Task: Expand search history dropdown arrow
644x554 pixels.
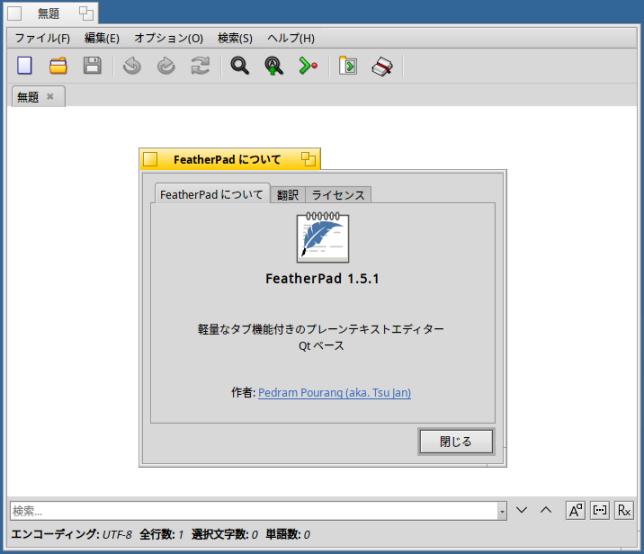Action: 502,511
